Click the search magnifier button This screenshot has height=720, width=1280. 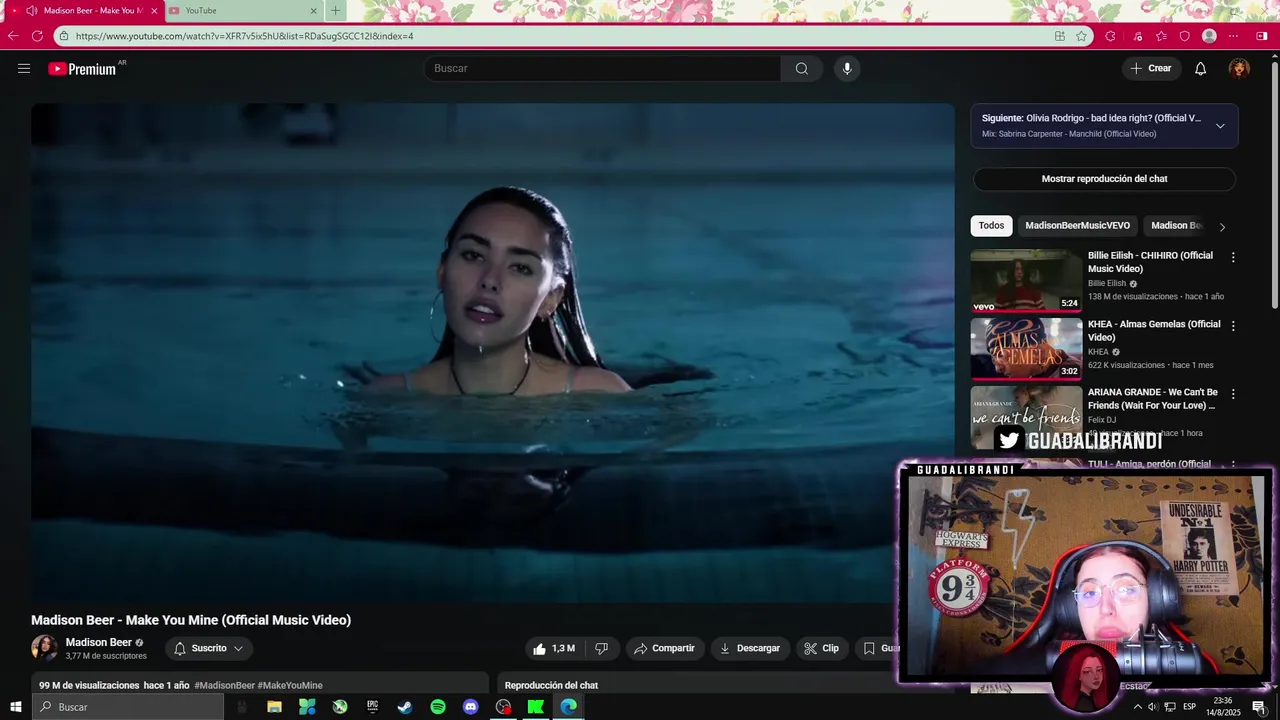point(802,68)
